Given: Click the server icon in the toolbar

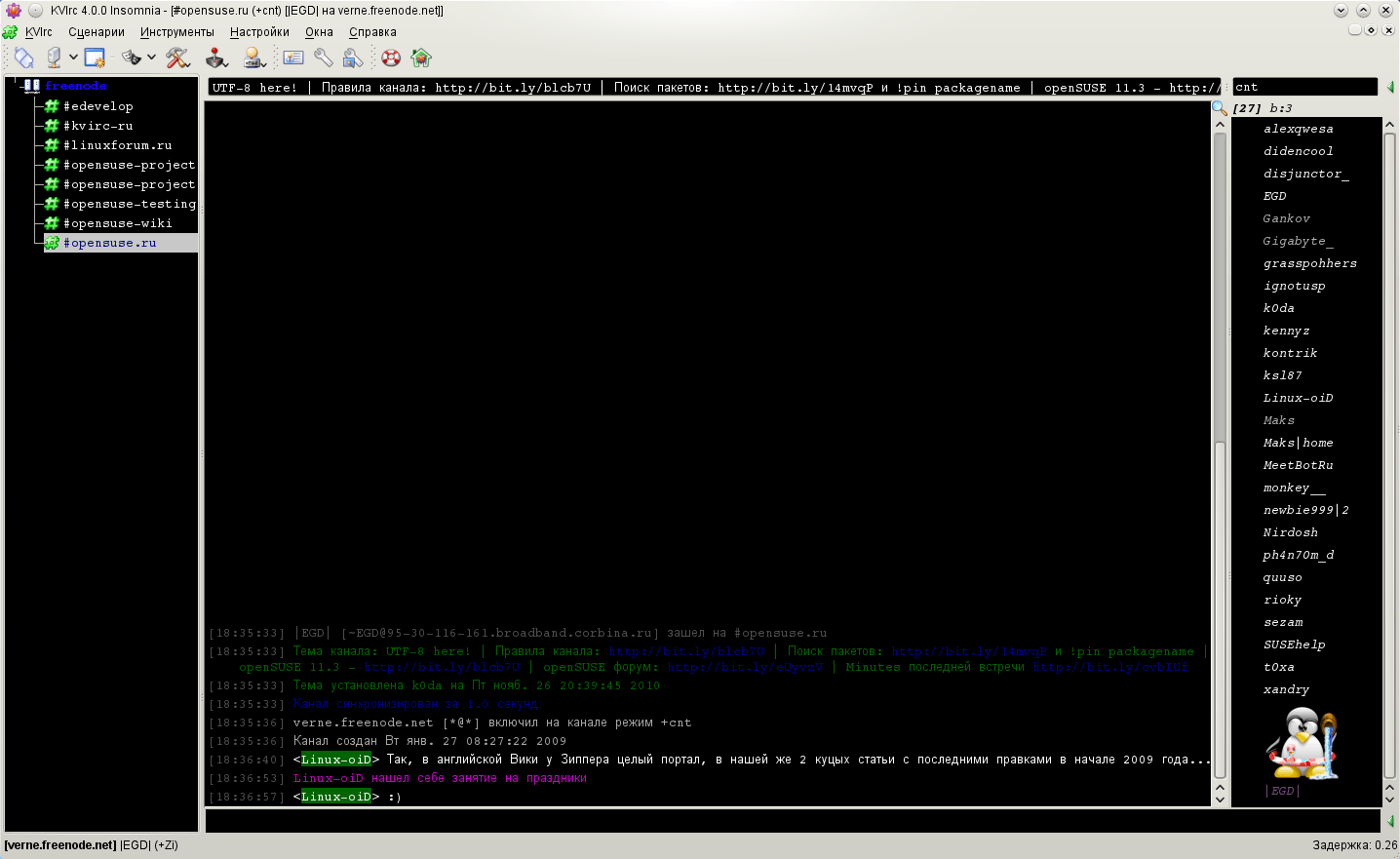Looking at the screenshot, I should 54,58.
